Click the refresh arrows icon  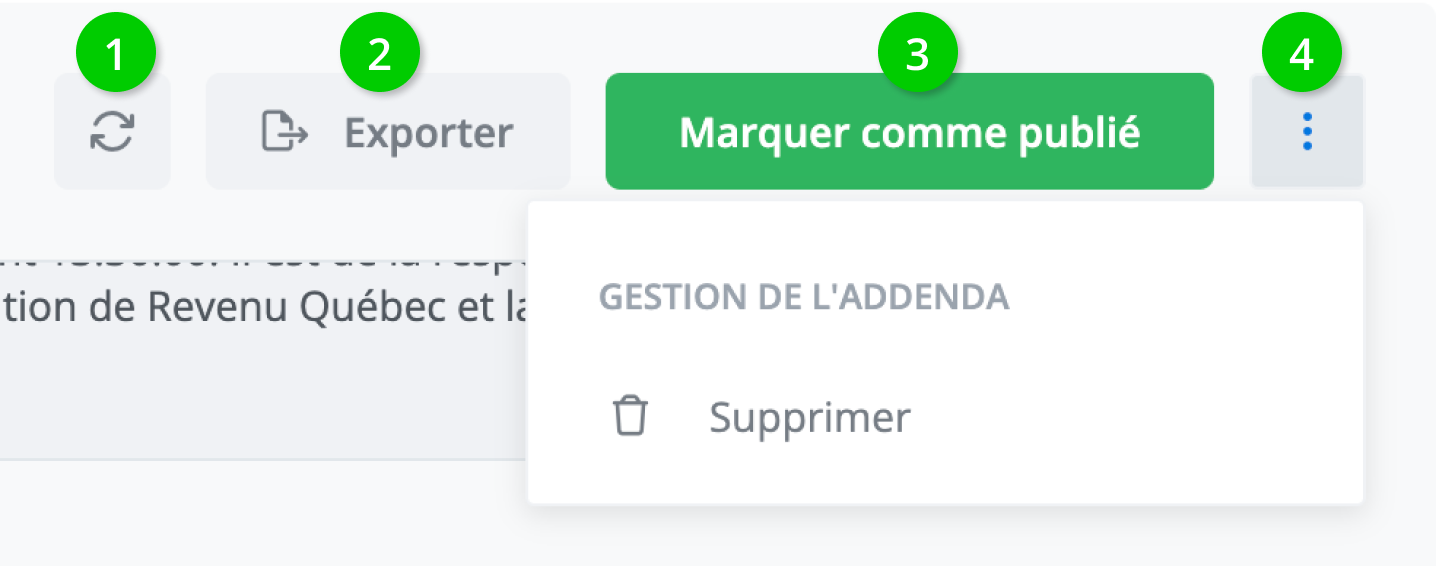click(x=112, y=132)
